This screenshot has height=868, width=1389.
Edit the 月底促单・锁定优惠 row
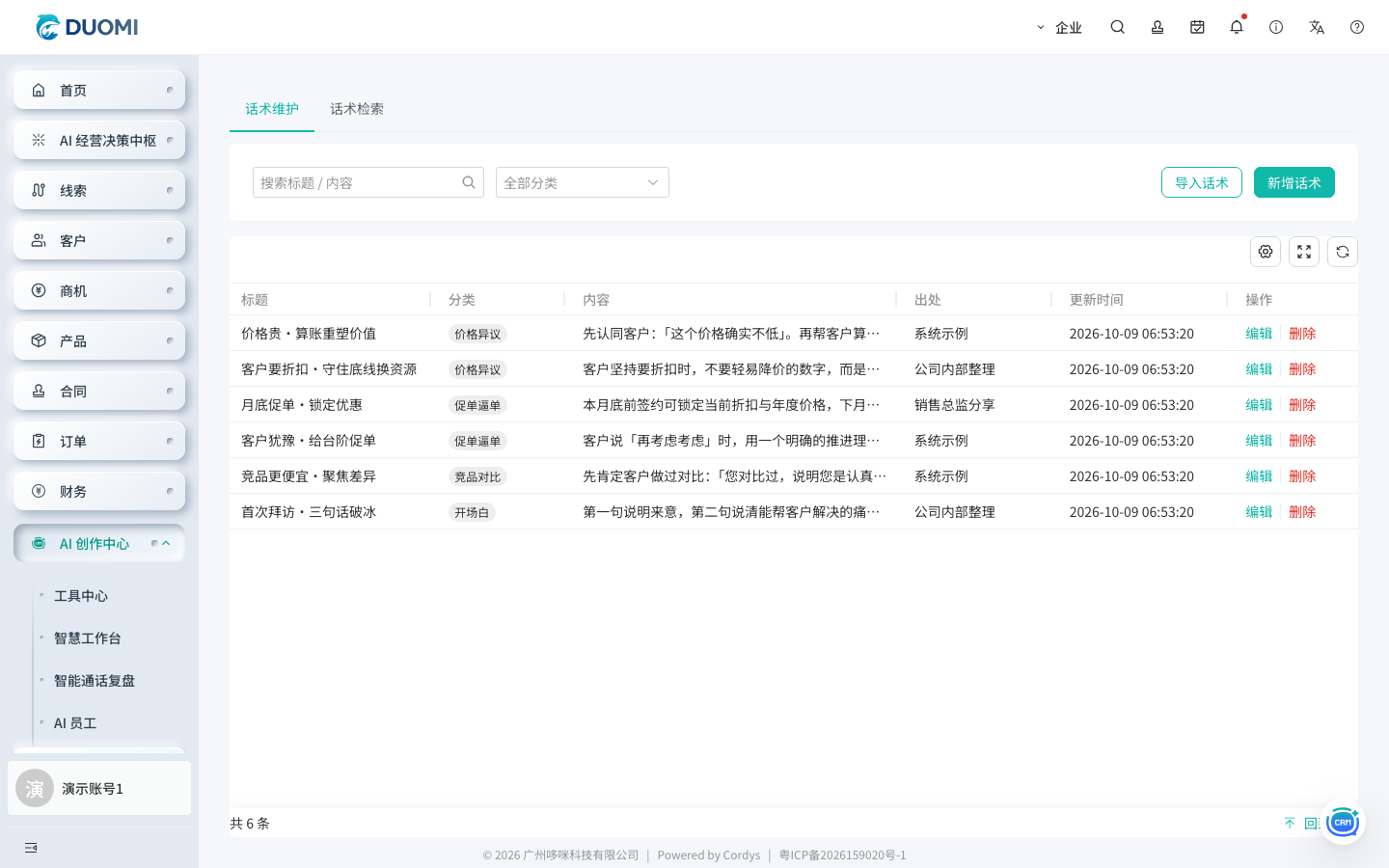[1259, 404]
